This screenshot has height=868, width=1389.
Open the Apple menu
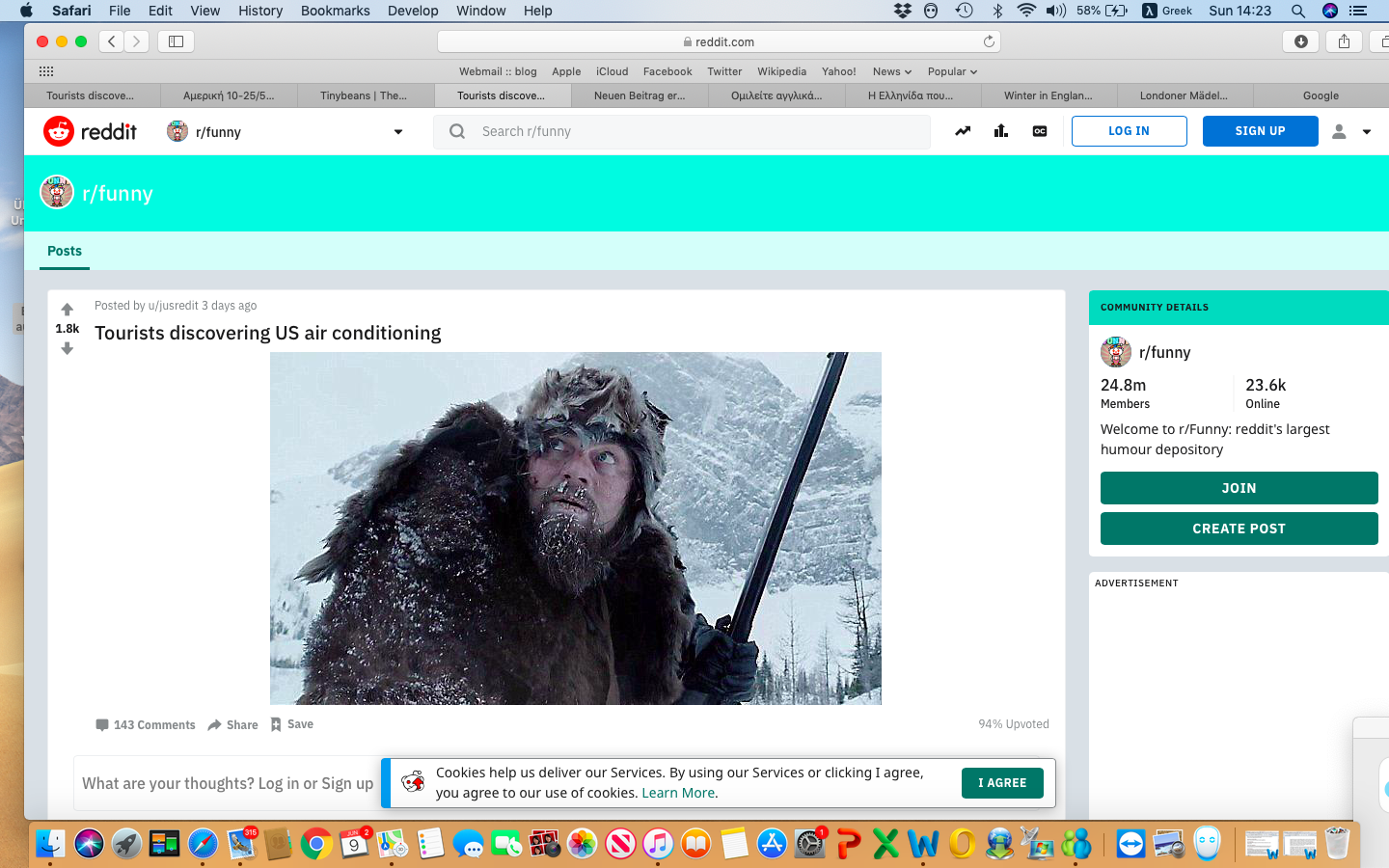click(x=26, y=11)
